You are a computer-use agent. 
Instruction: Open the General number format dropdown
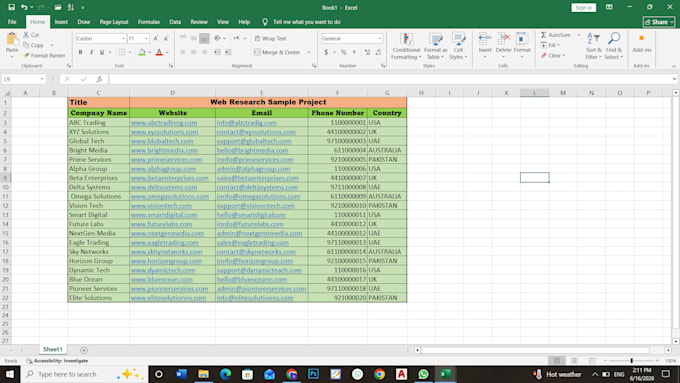click(379, 39)
